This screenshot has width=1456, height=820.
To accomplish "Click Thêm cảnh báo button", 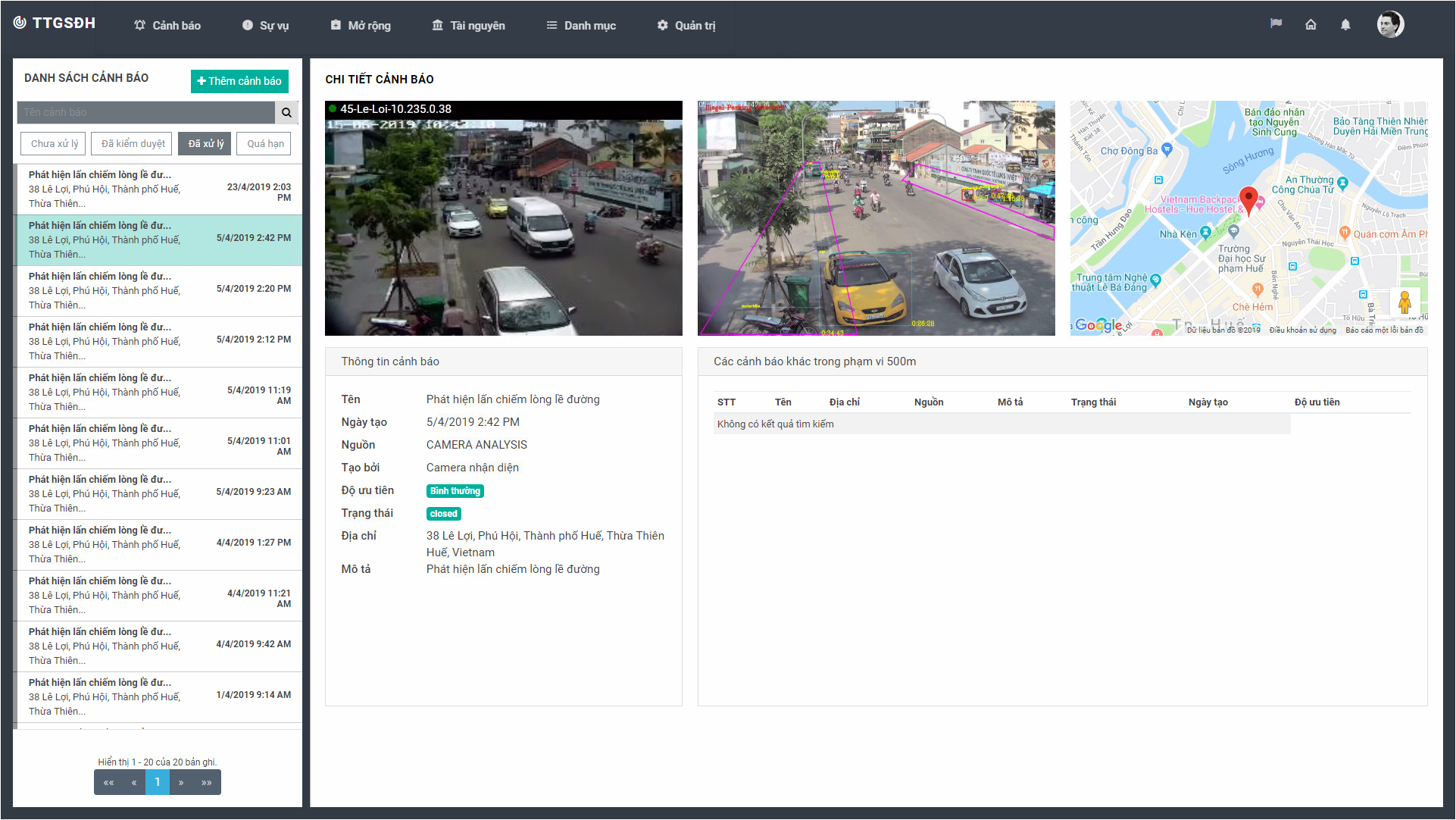I will click(x=239, y=81).
